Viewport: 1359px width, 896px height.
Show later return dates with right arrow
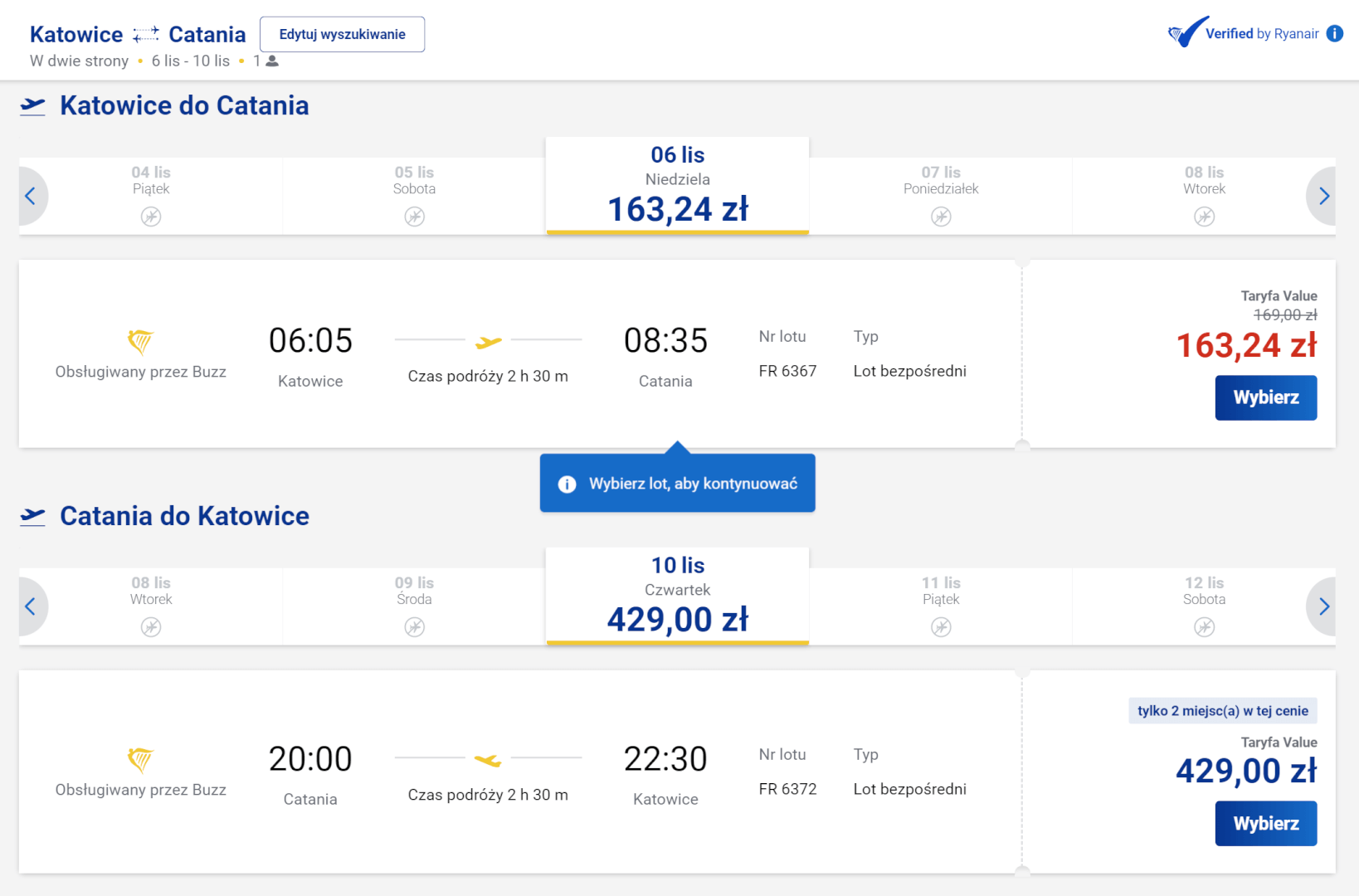(1322, 606)
